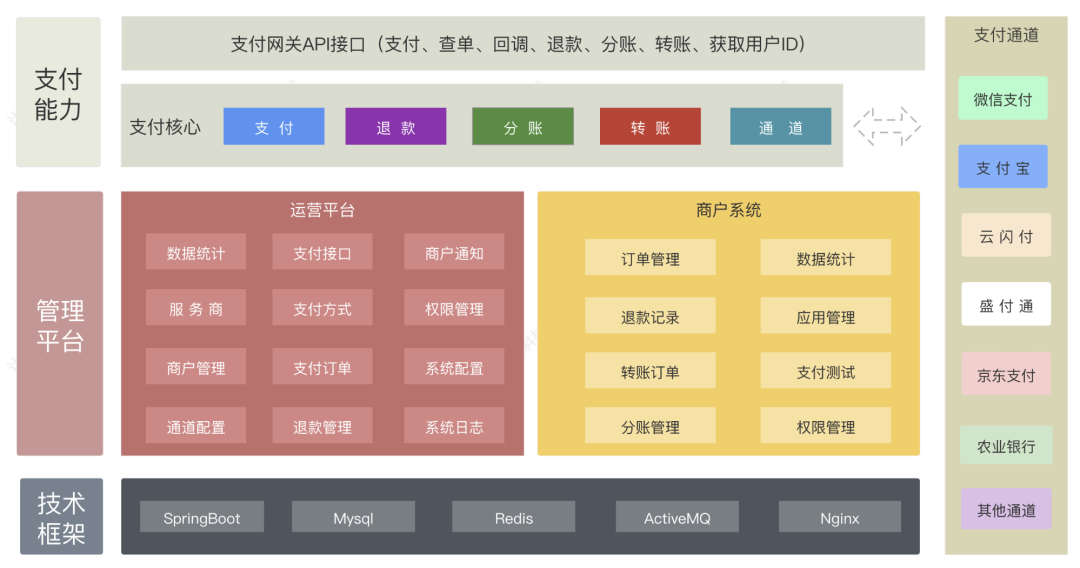Viewport: 1080px width, 568px height.
Task: Choose the 云闪付 channel
Action: pos(1005,236)
